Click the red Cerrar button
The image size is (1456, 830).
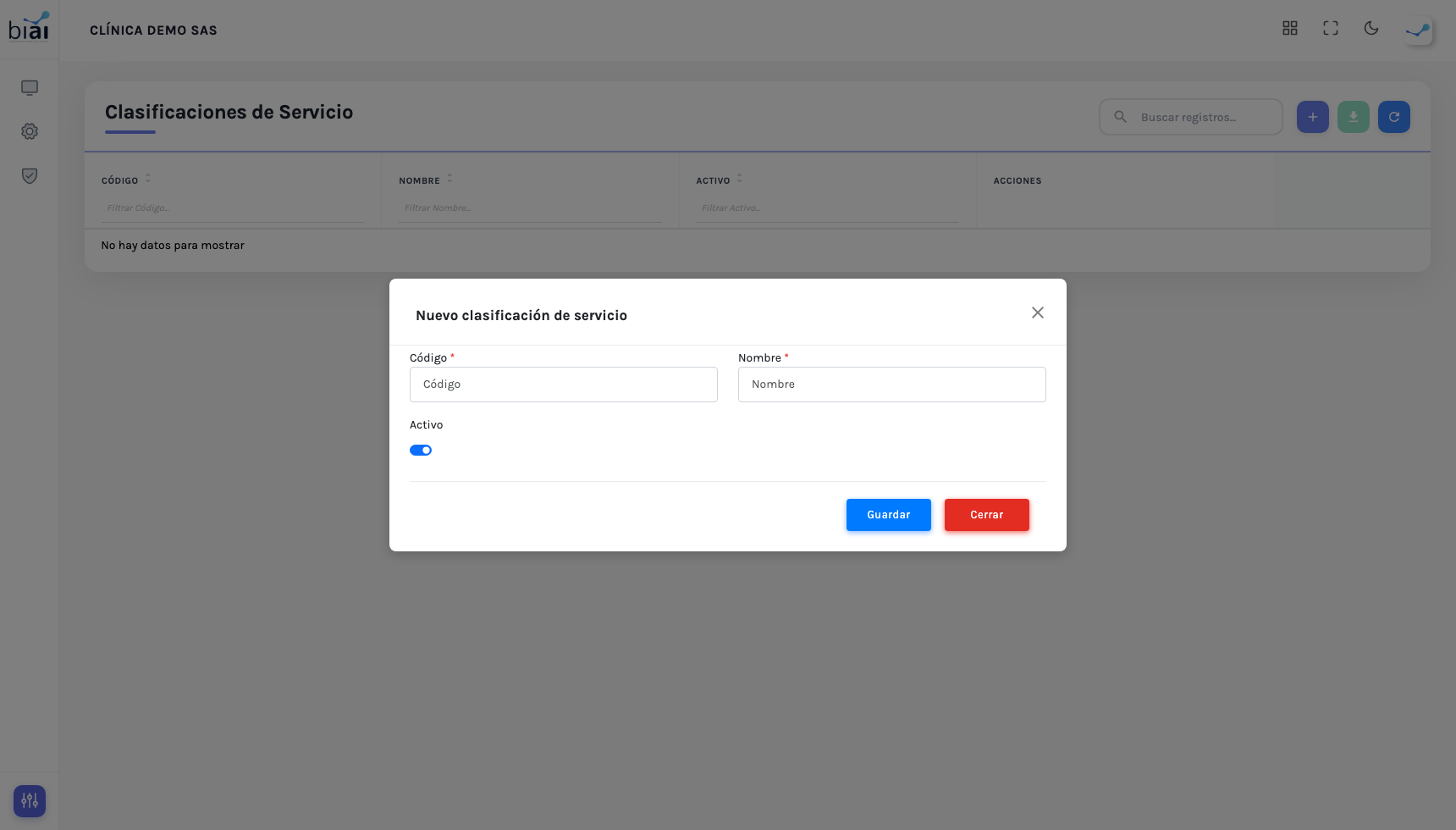click(987, 515)
